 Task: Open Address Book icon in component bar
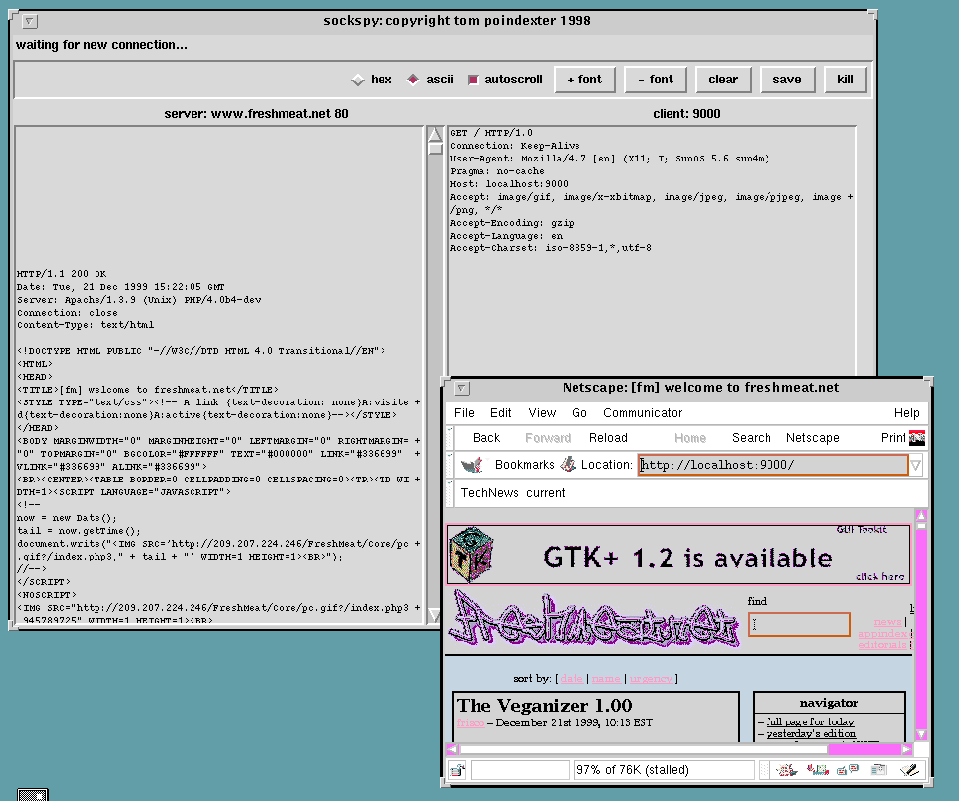click(x=879, y=770)
